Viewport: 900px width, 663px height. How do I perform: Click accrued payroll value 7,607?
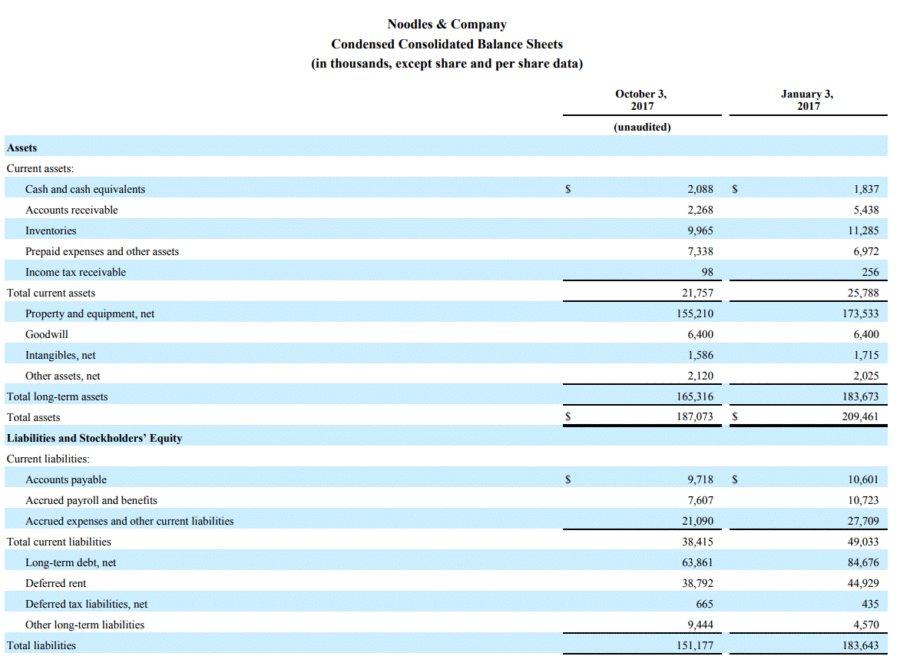(x=700, y=501)
